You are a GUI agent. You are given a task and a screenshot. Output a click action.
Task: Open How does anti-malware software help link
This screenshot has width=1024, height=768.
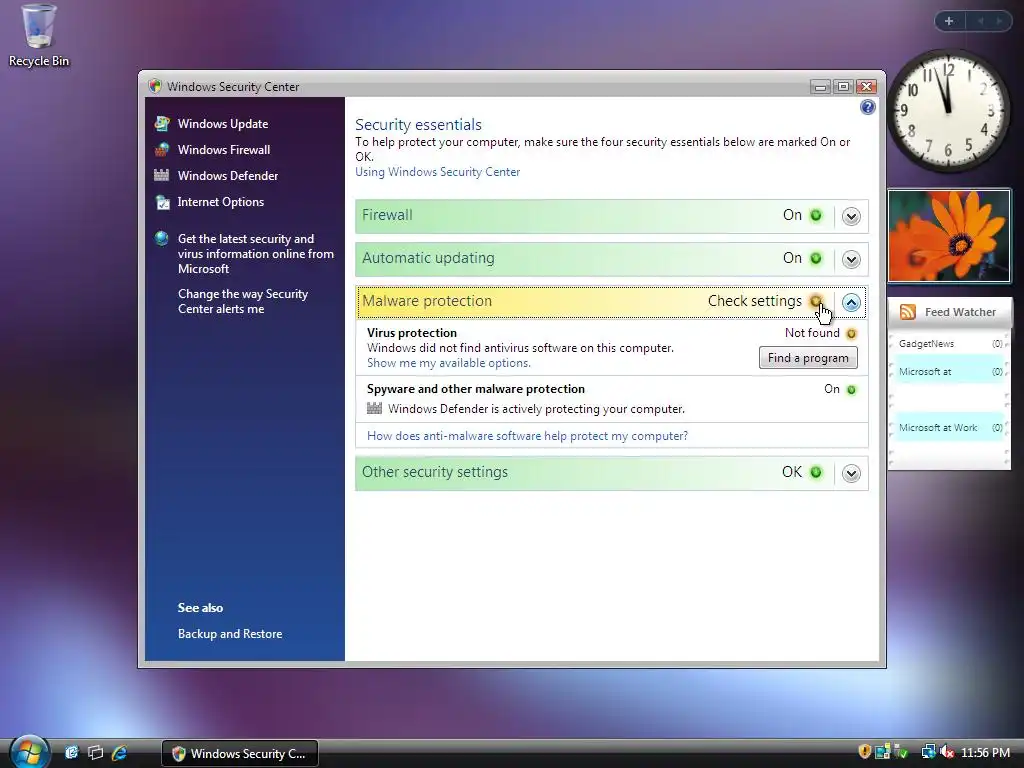coord(527,436)
